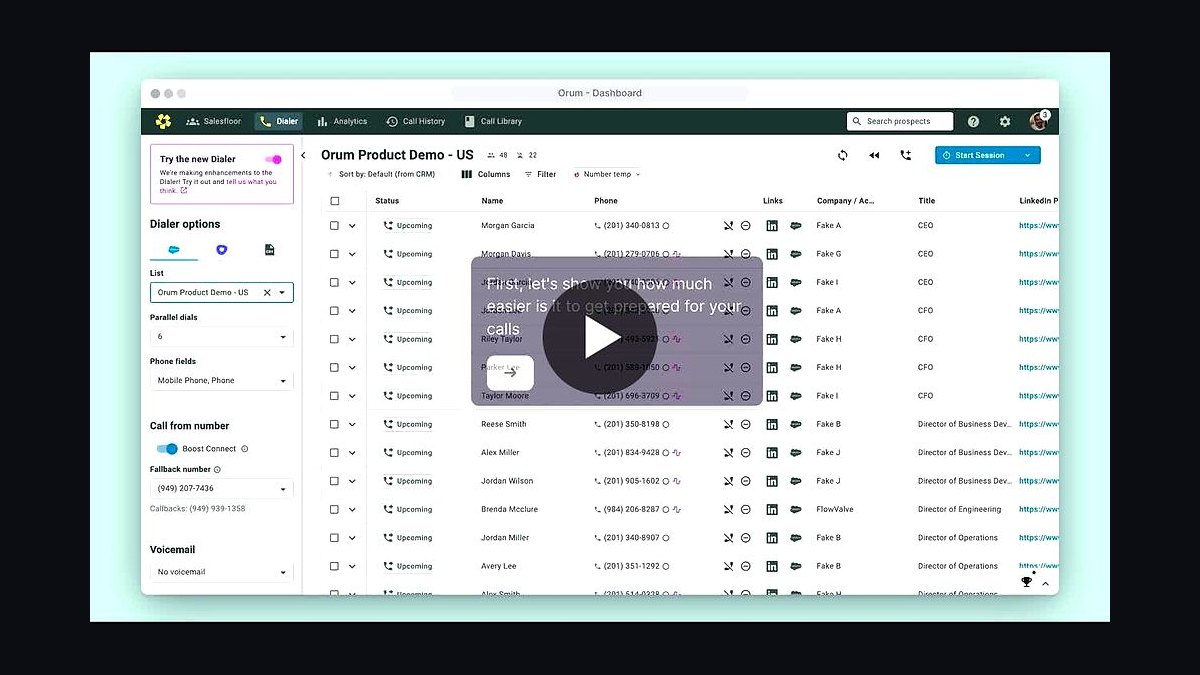This screenshot has width=1200, height=675.
Task: Check the Reese Smith row checkbox
Action: click(335, 424)
